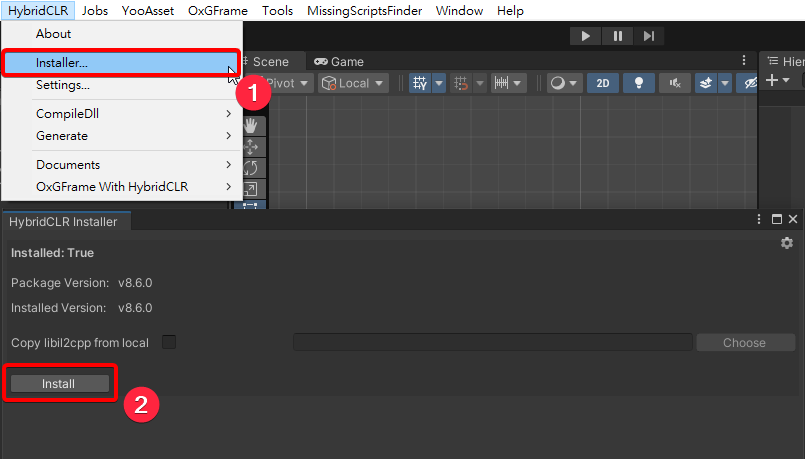
Task: Toggle scene audio mute button
Action: 676,83
